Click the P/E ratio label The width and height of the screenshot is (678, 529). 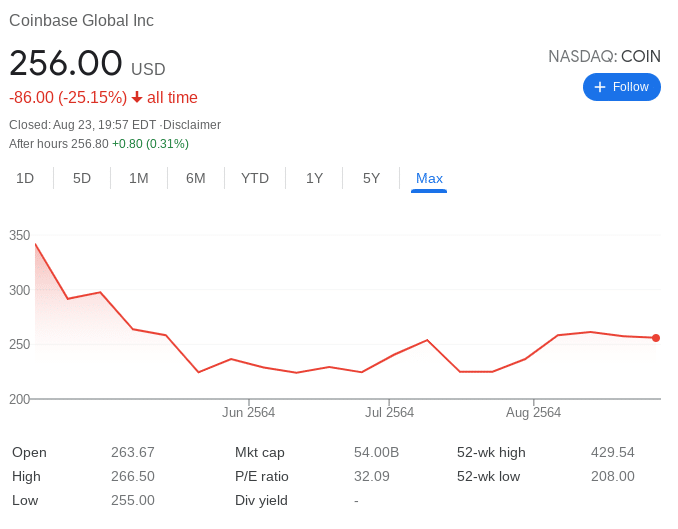[x=262, y=476]
